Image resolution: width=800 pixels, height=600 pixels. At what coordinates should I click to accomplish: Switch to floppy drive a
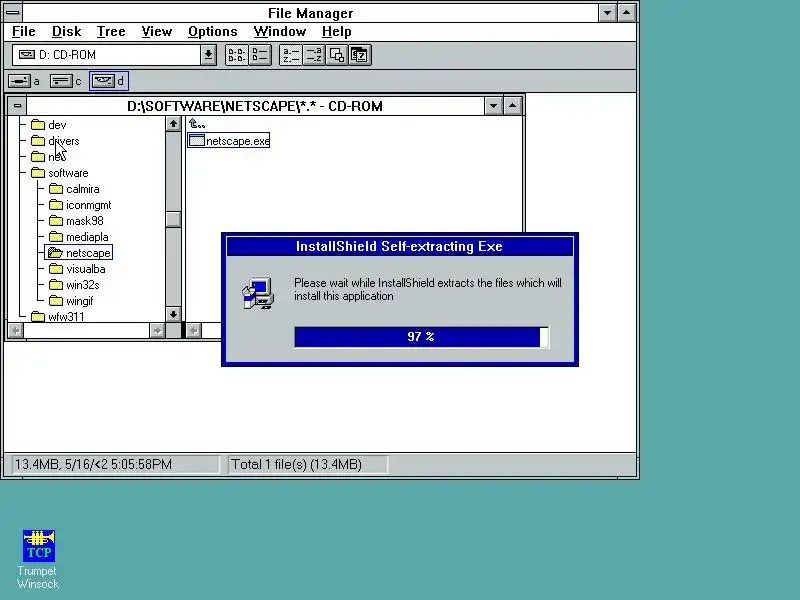pyautogui.click(x=24, y=81)
